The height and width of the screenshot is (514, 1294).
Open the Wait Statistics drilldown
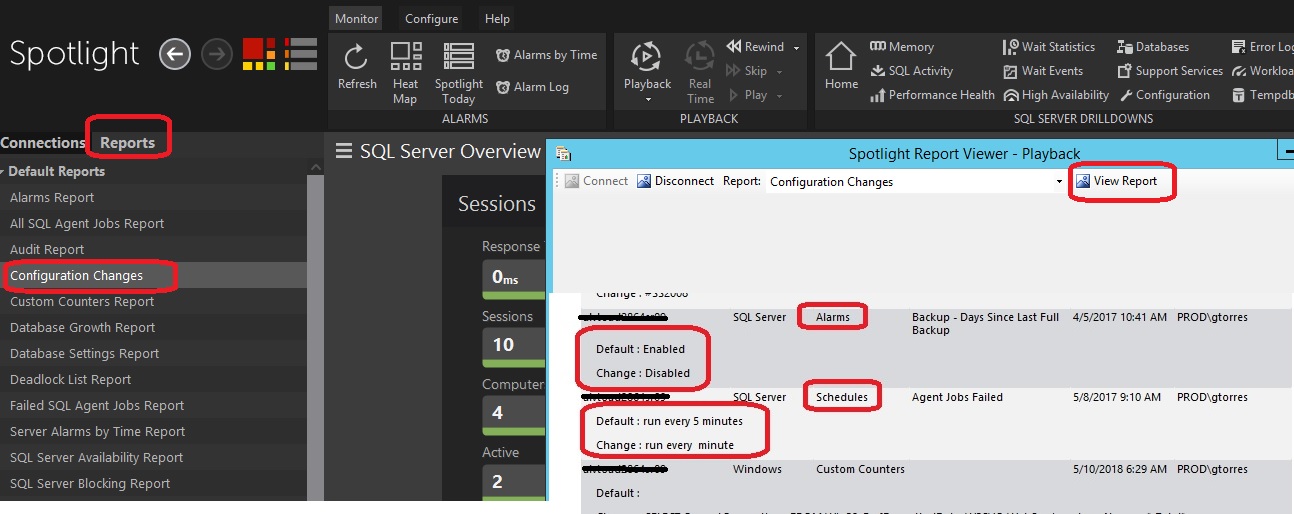coord(1049,47)
